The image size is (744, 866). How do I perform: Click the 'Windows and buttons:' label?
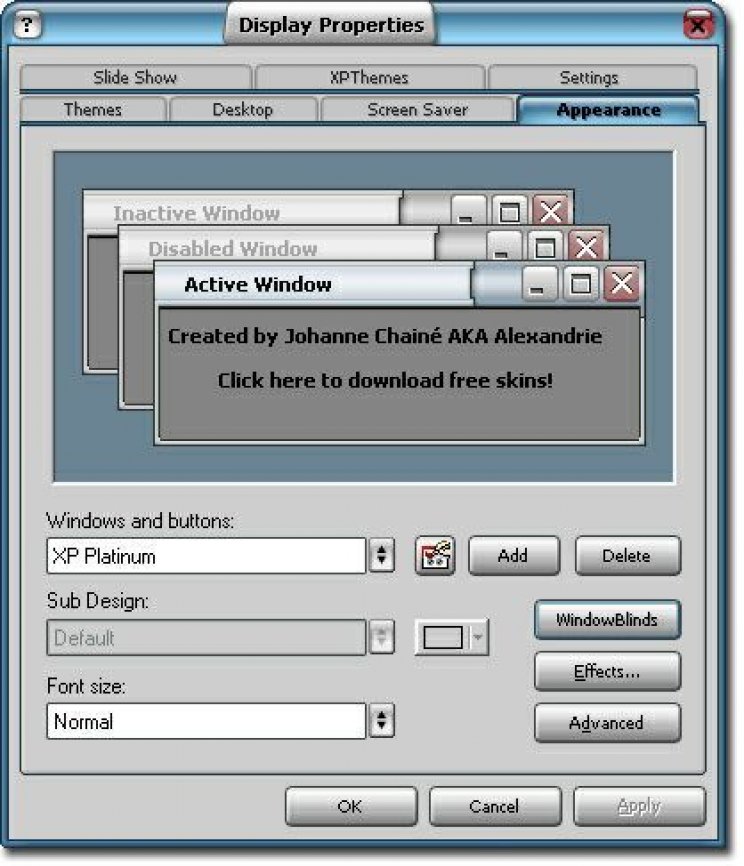(140, 521)
